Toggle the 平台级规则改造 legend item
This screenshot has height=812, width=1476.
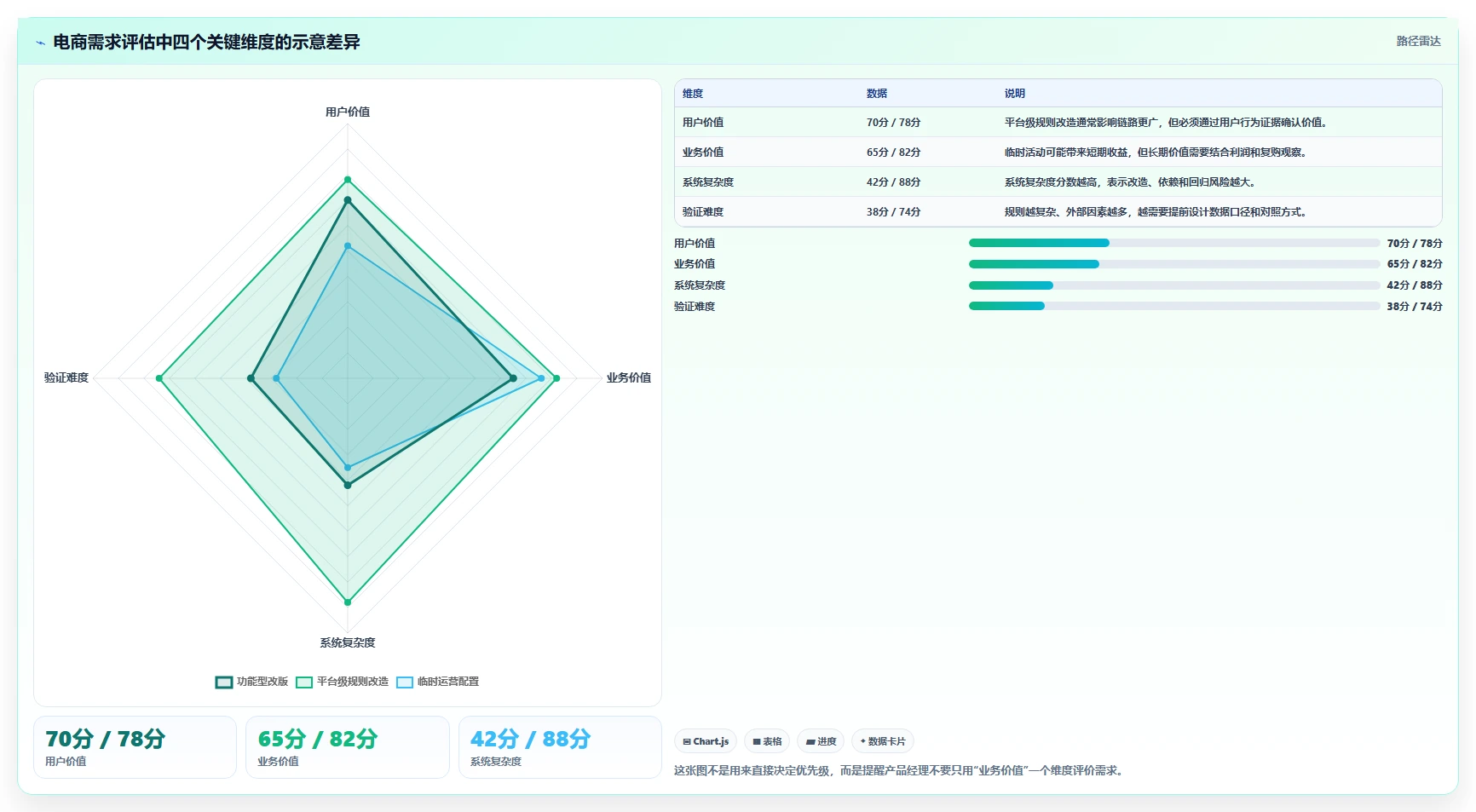(343, 682)
